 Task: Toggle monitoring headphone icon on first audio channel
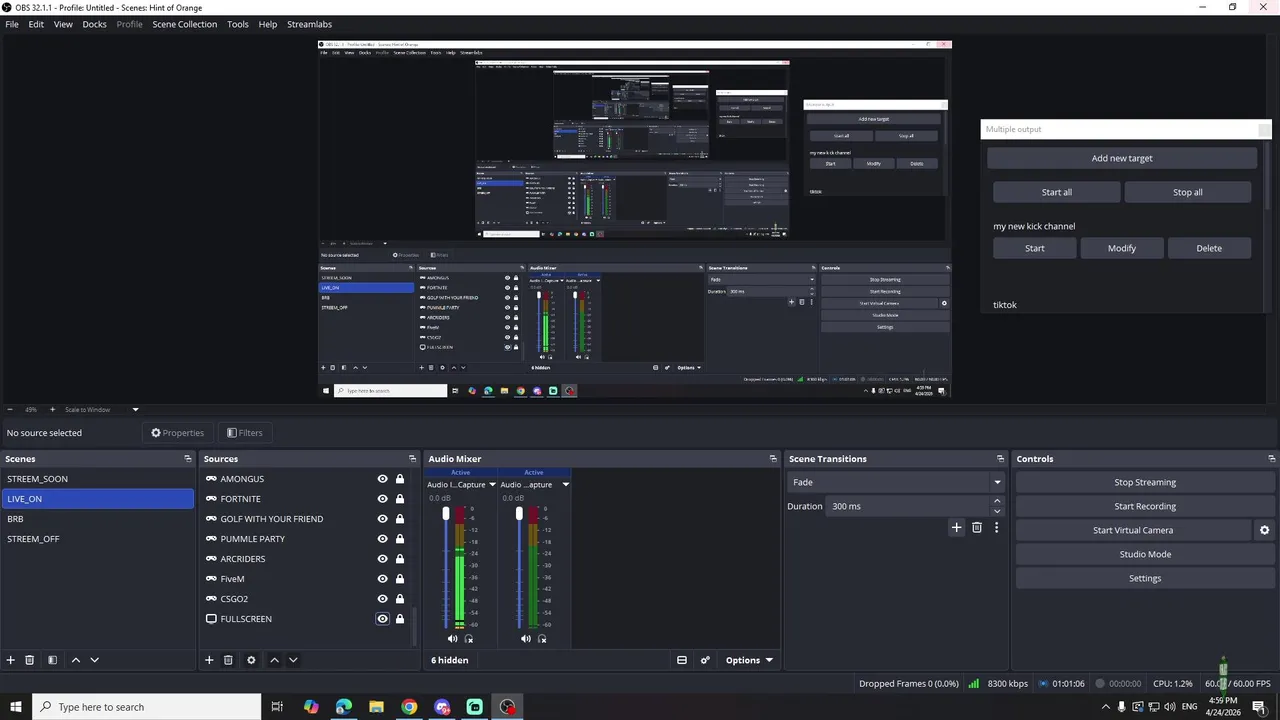469,638
